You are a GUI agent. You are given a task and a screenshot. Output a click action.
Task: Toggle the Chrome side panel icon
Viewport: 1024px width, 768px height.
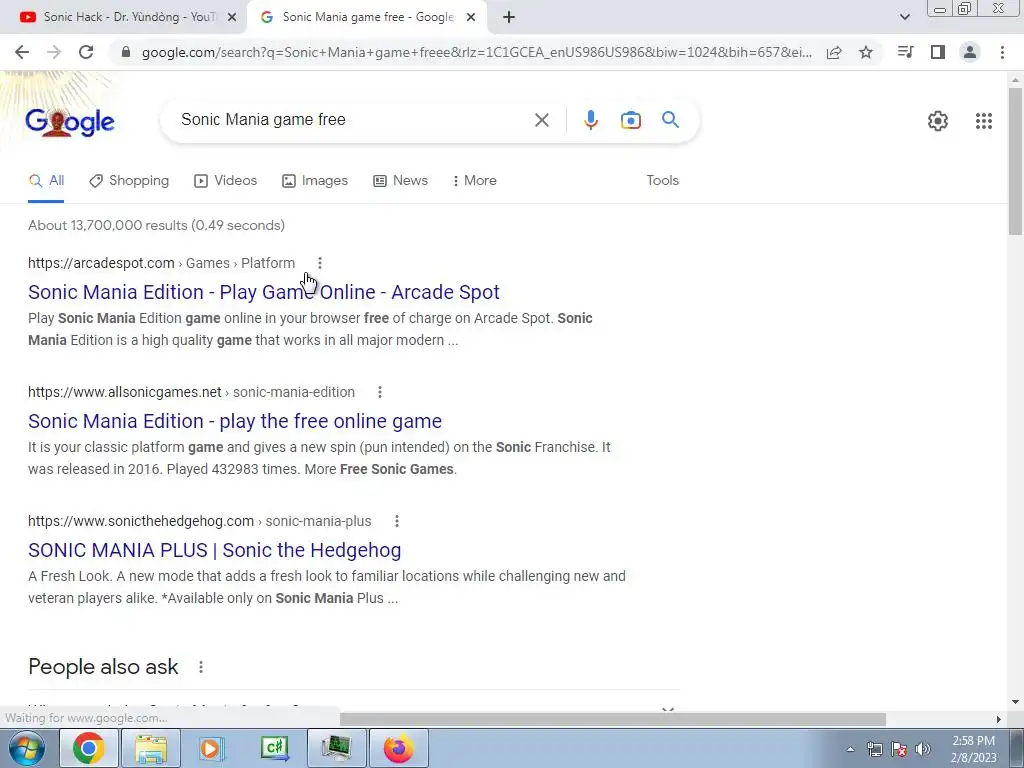pos(938,52)
